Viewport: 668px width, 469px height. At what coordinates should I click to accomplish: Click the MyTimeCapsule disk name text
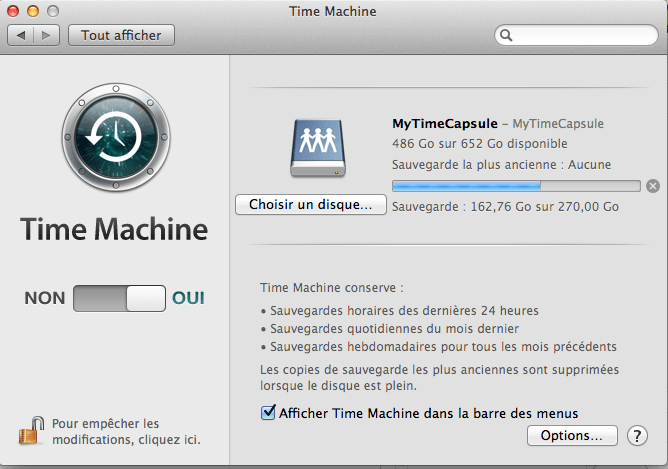coord(445,124)
